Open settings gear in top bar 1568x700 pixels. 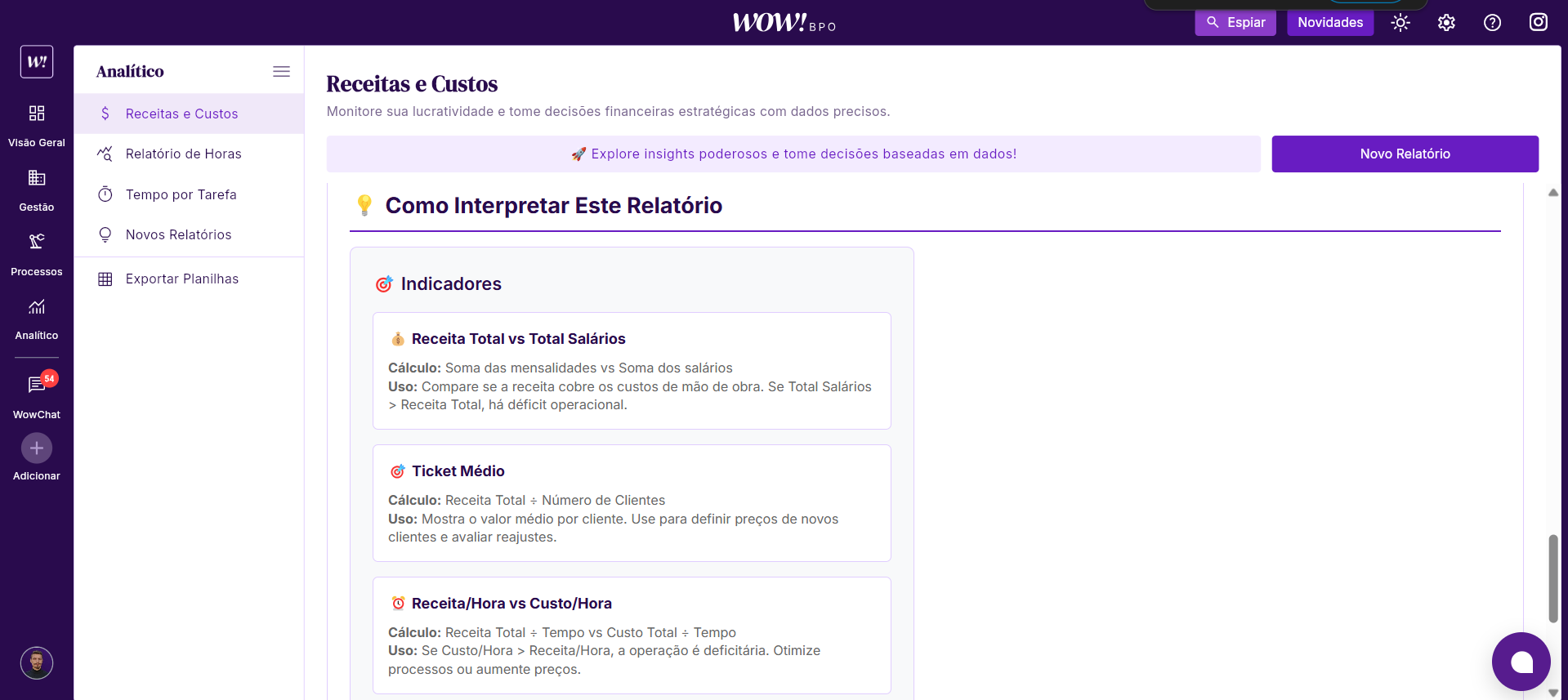coord(1446,23)
